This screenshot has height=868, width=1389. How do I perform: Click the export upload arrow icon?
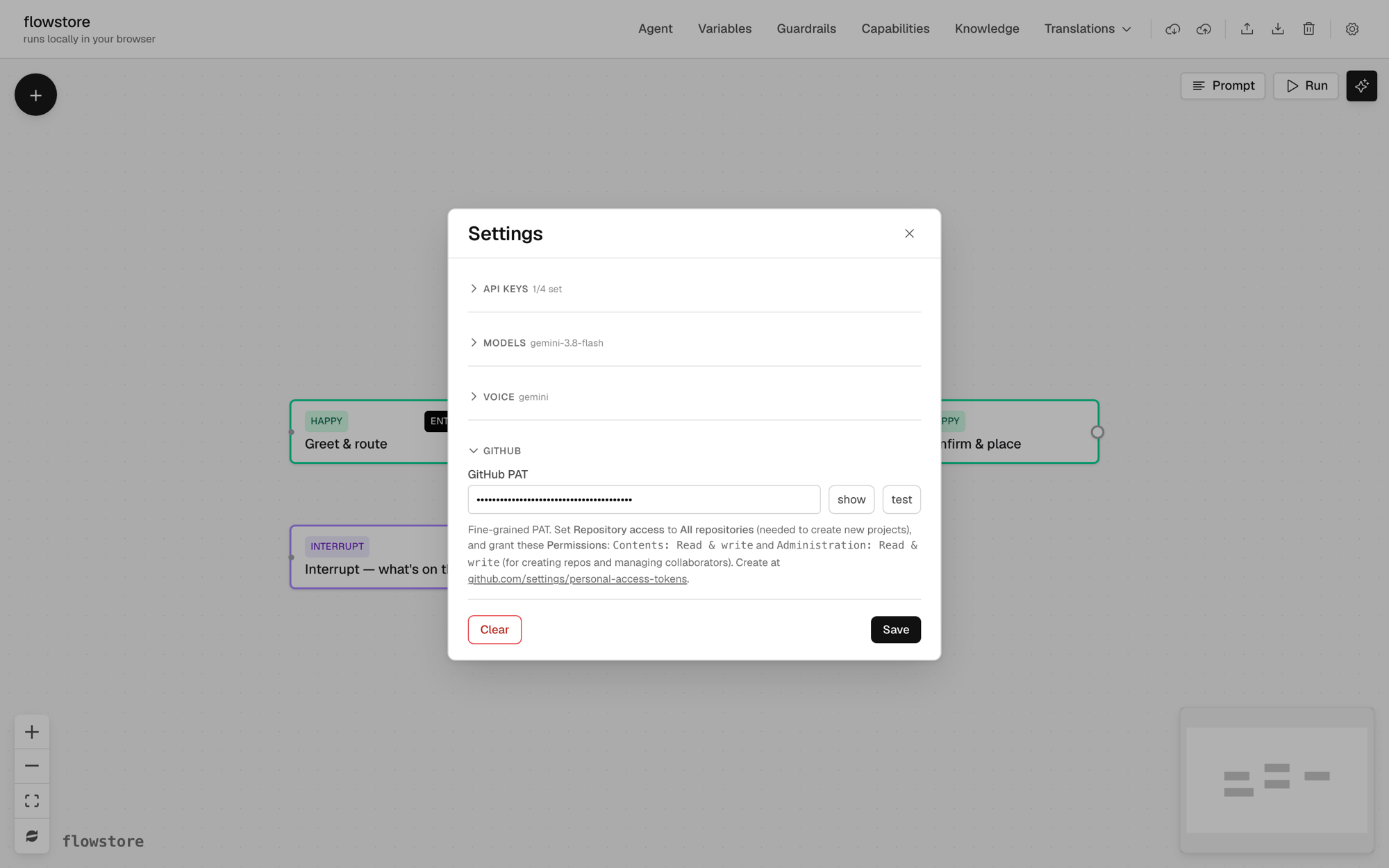click(x=1247, y=29)
